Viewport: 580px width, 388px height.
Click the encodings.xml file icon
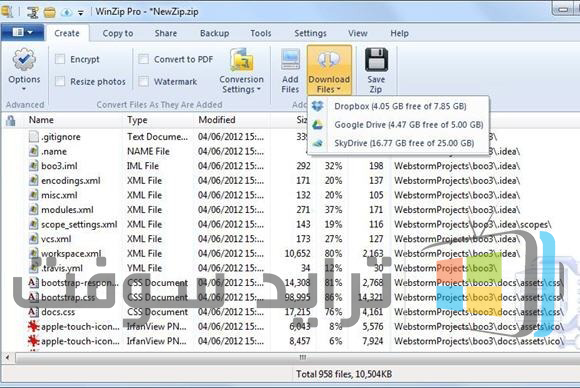pos(34,180)
